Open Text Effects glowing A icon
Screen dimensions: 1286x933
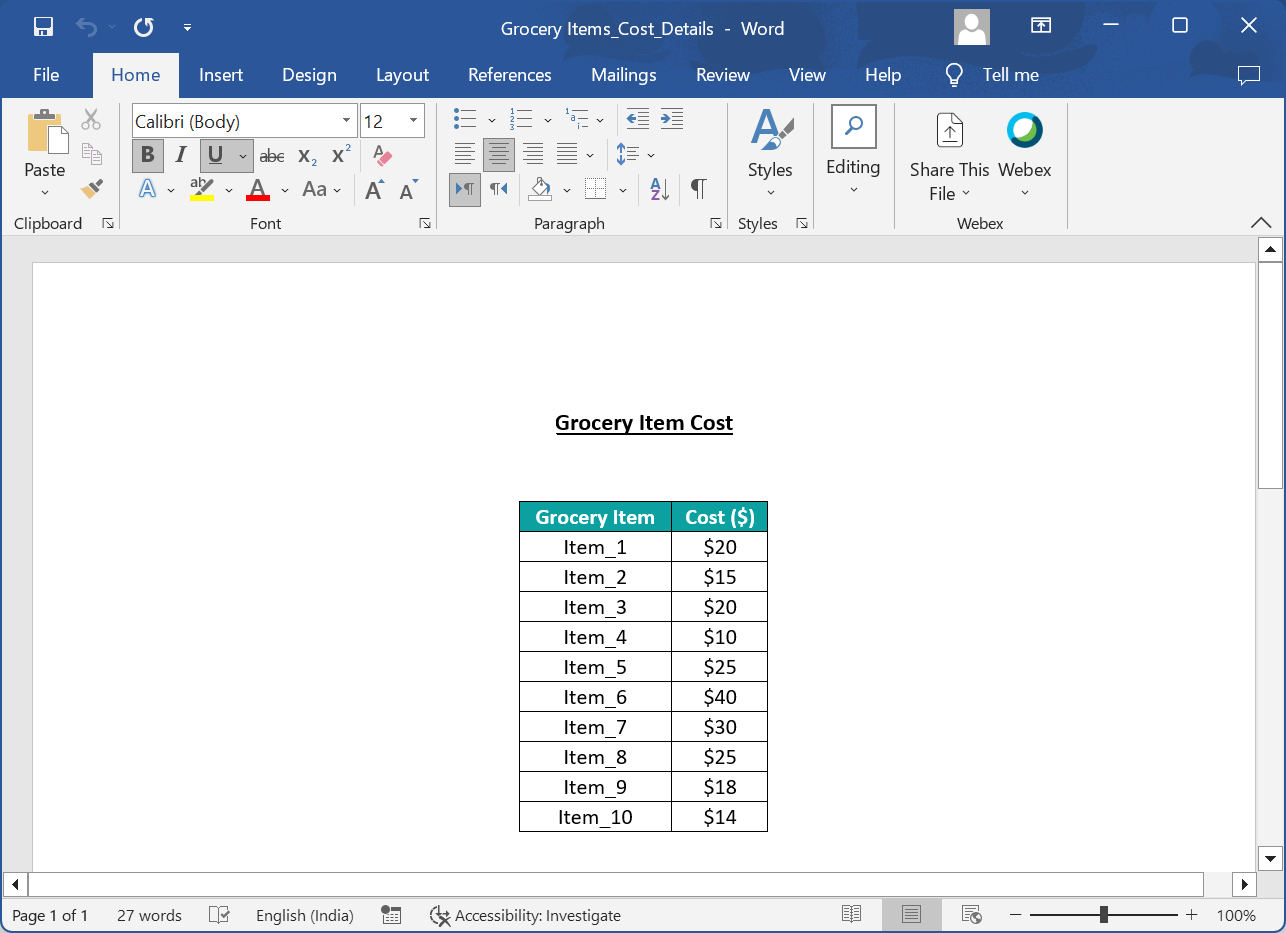tap(148, 189)
